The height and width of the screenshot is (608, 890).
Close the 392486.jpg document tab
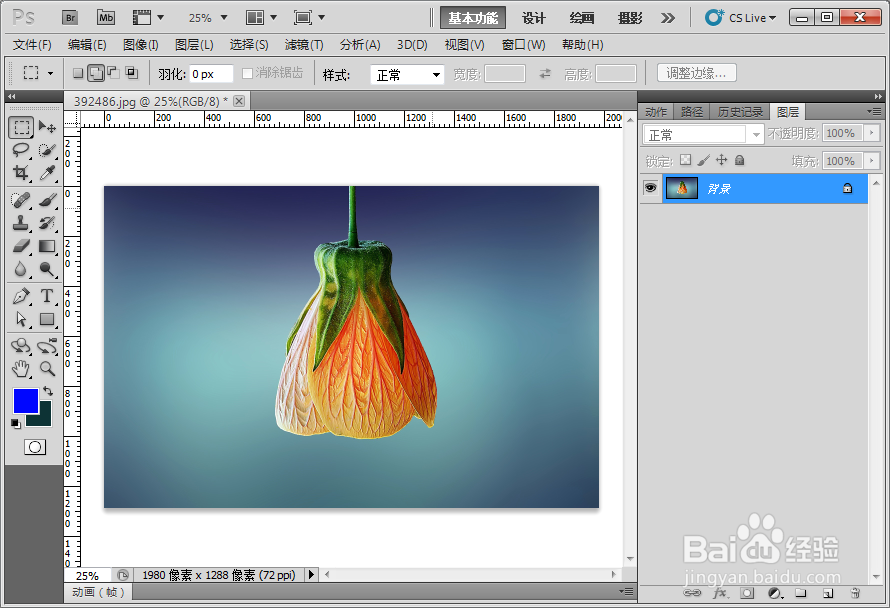[239, 101]
